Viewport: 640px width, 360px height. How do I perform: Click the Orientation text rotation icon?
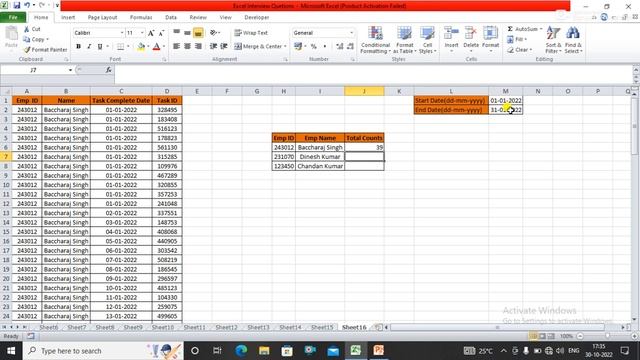click(213, 33)
